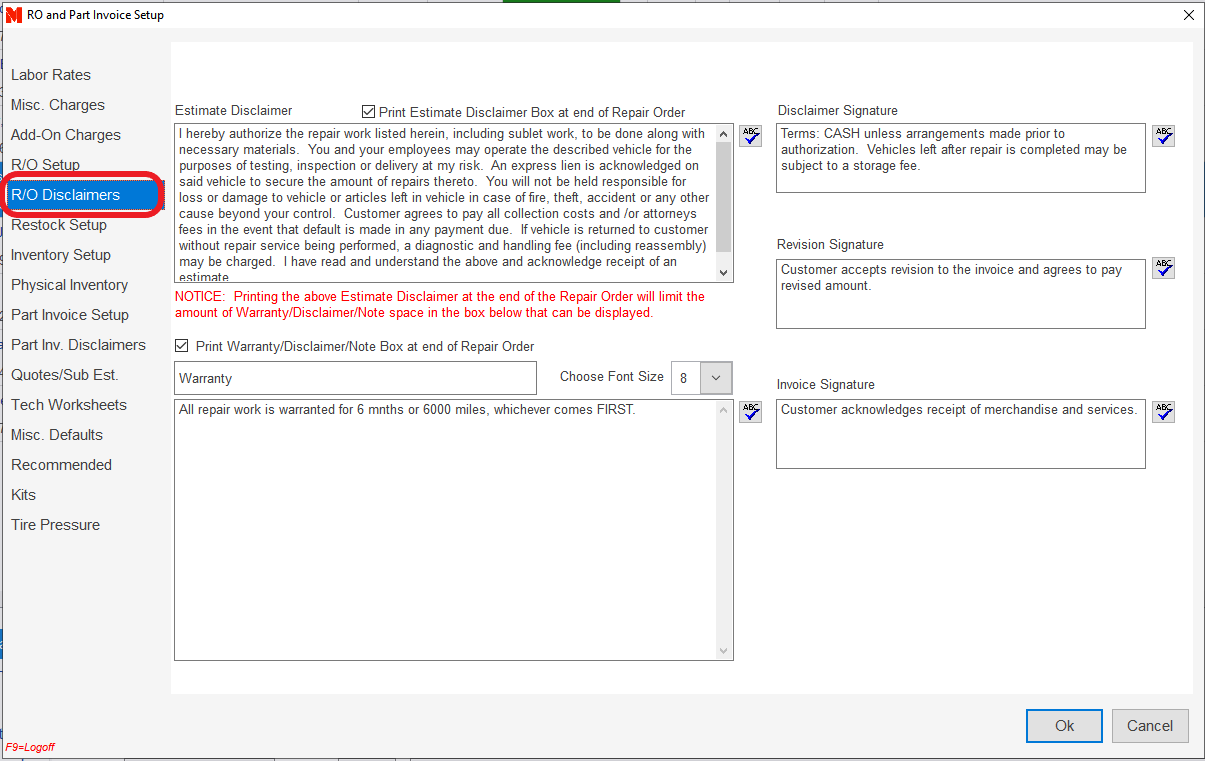Switch to R/O Setup section
Image resolution: width=1205 pixels, height=761 pixels.
click(46, 165)
